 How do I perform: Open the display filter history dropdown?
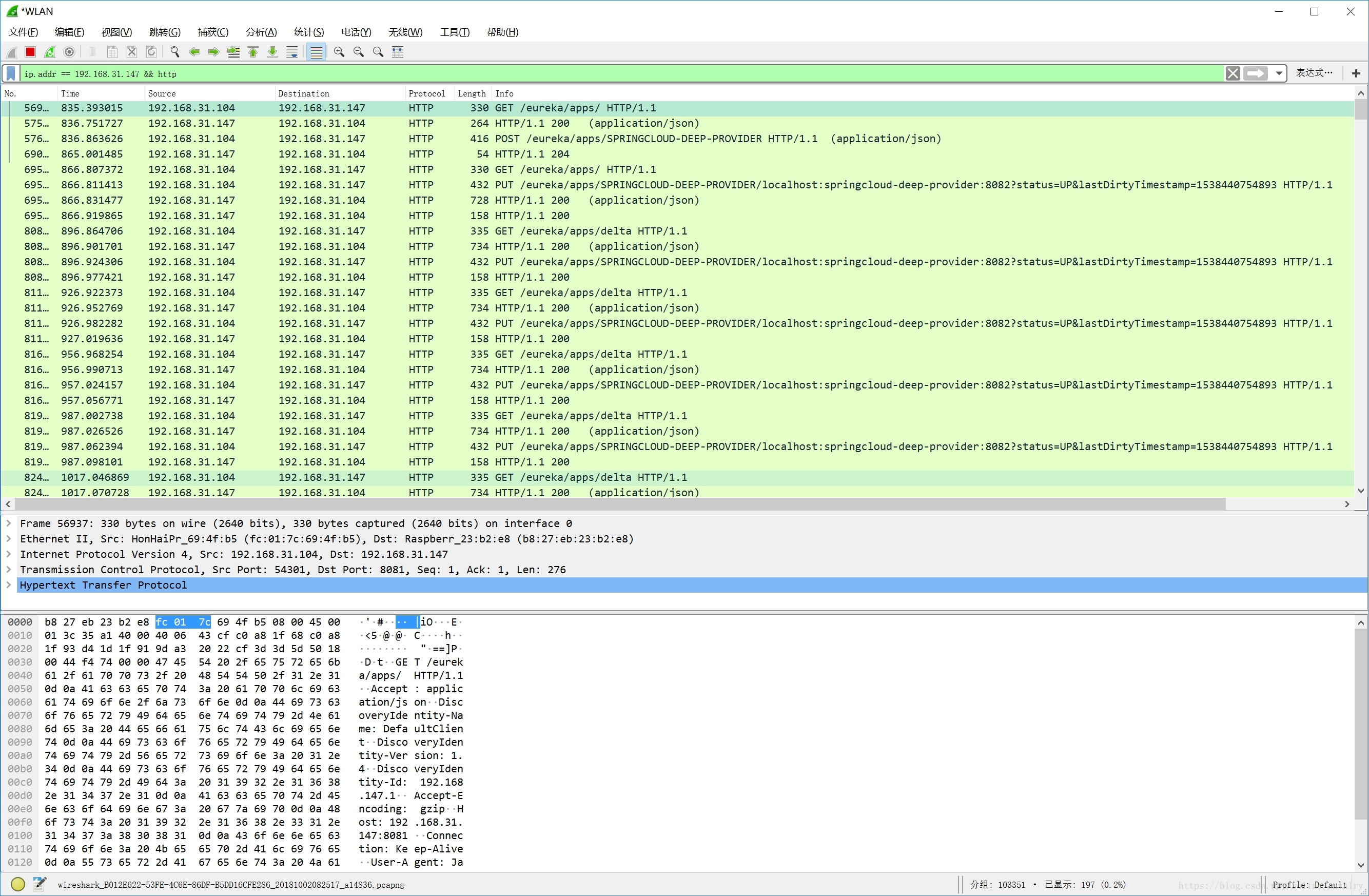1278,73
